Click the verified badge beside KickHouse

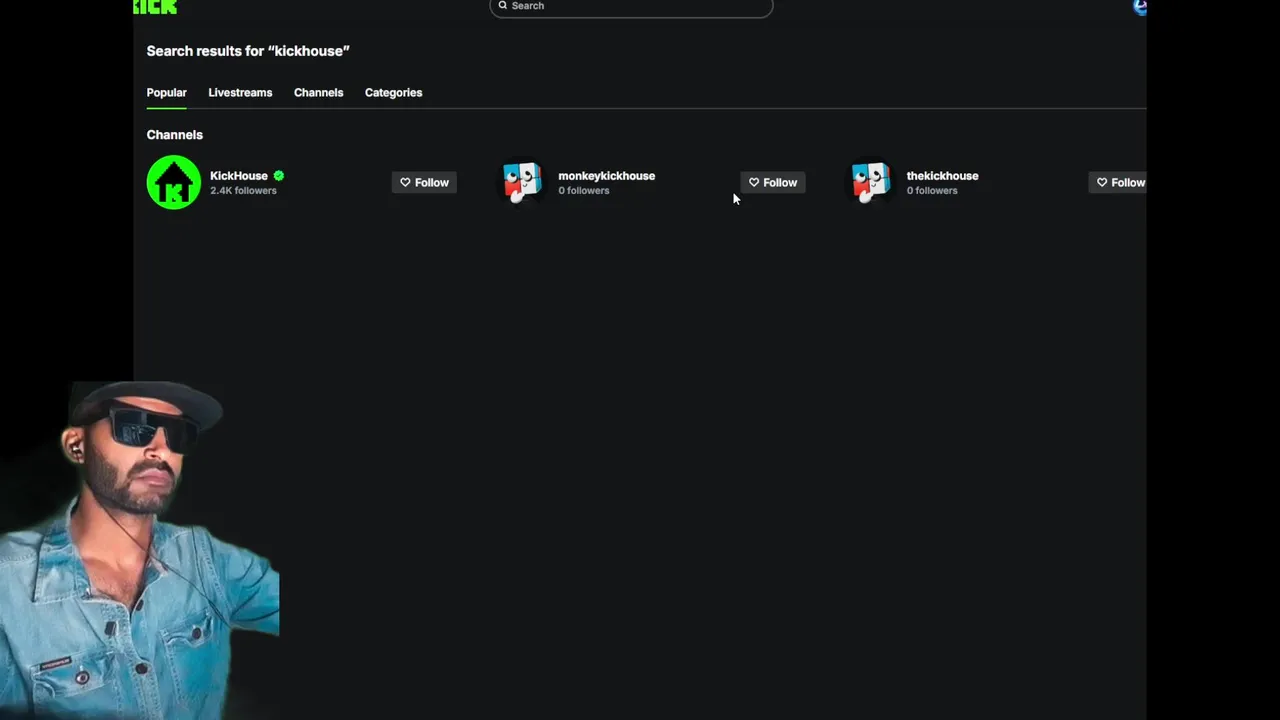coord(279,176)
